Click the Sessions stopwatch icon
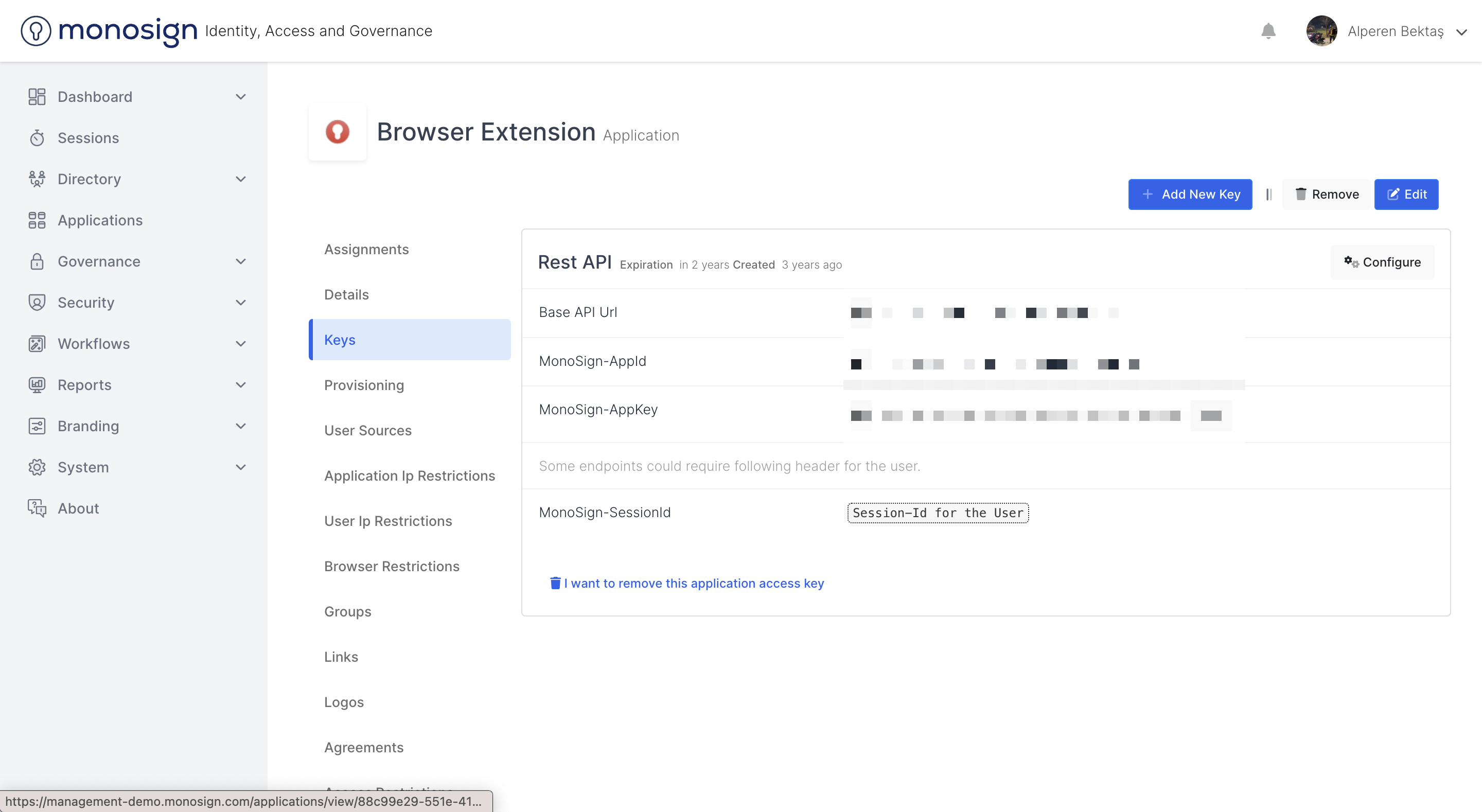 [x=37, y=138]
